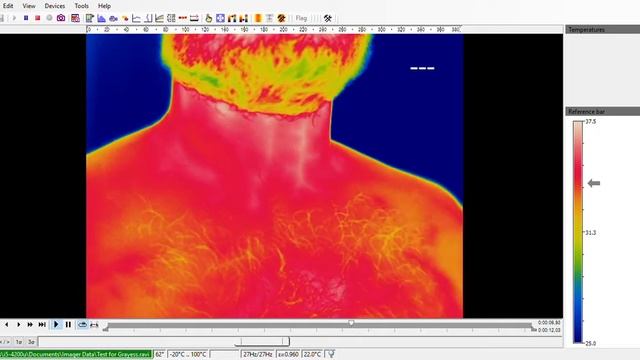Fast forward the thermal video
The width and height of the screenshot is (640, 360).
coord(30,324)
